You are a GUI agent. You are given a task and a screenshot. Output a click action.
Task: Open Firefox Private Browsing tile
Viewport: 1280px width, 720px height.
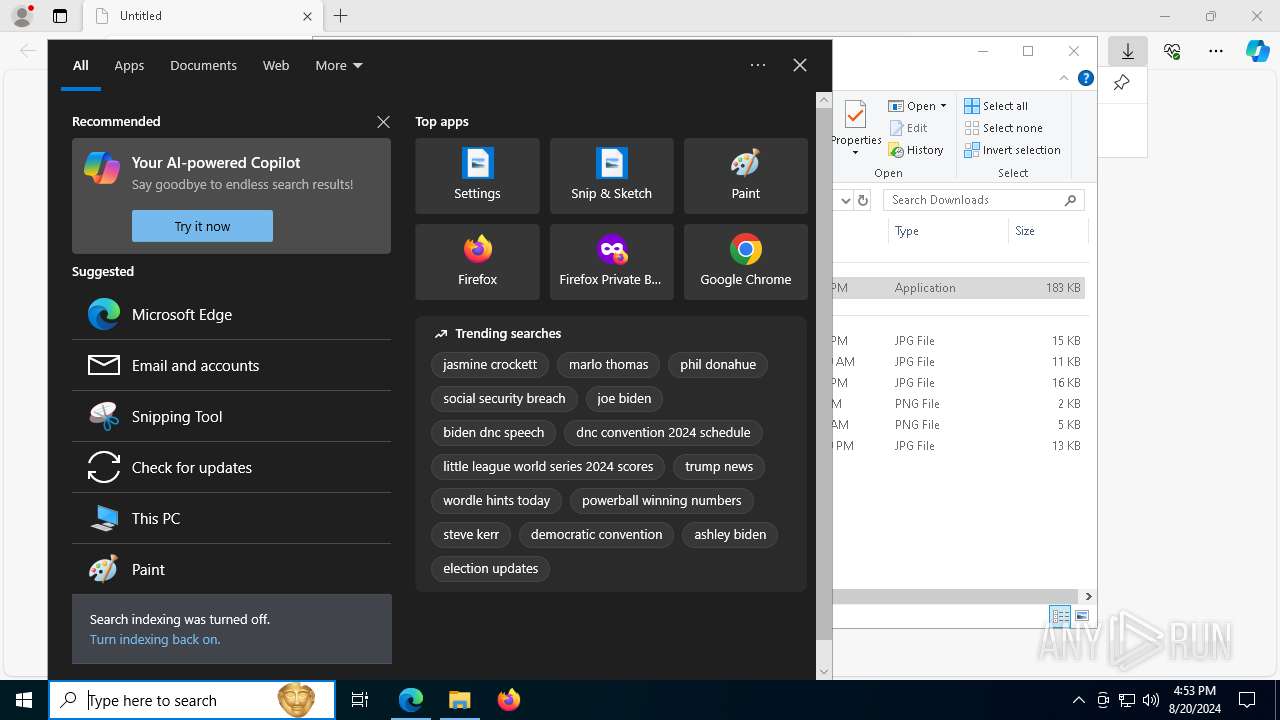(611, 262)
